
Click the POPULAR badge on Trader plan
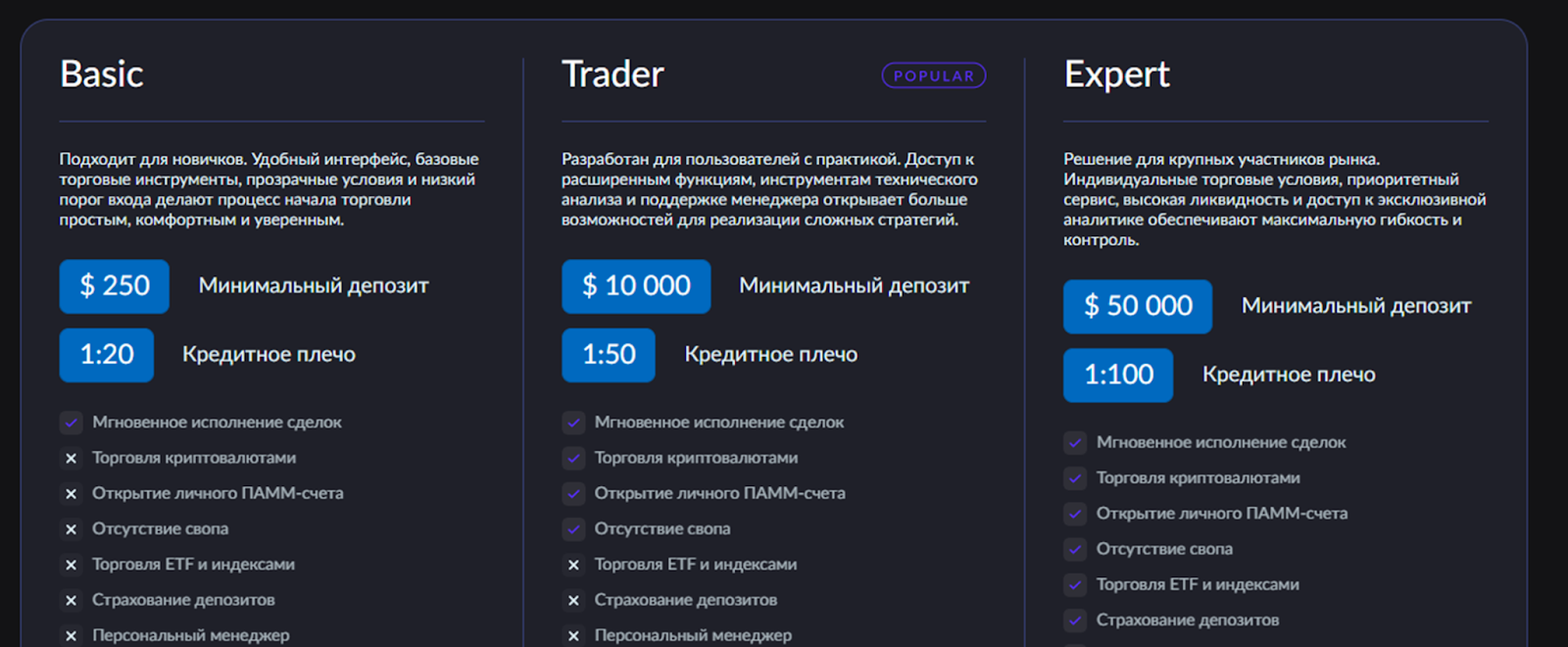[x=933, y=75]
